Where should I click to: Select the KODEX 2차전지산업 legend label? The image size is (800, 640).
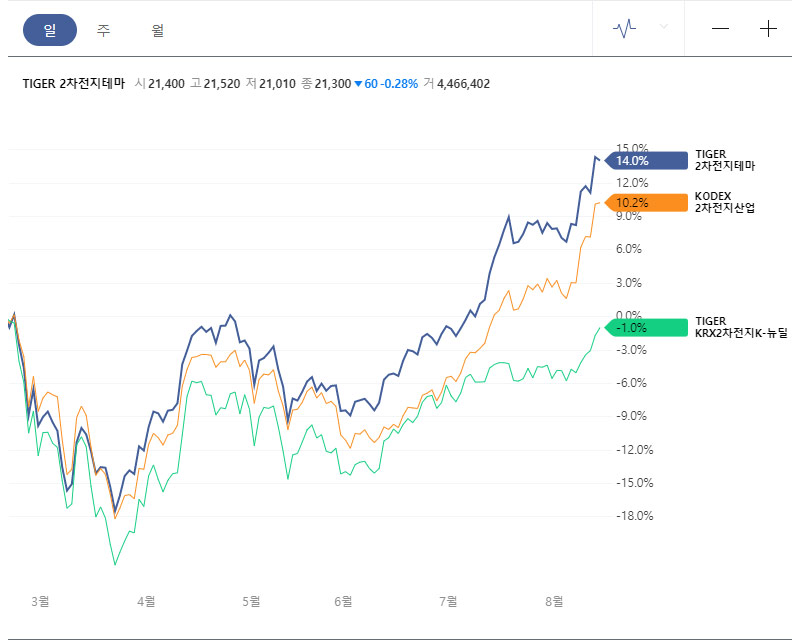[x=724, y=202]
